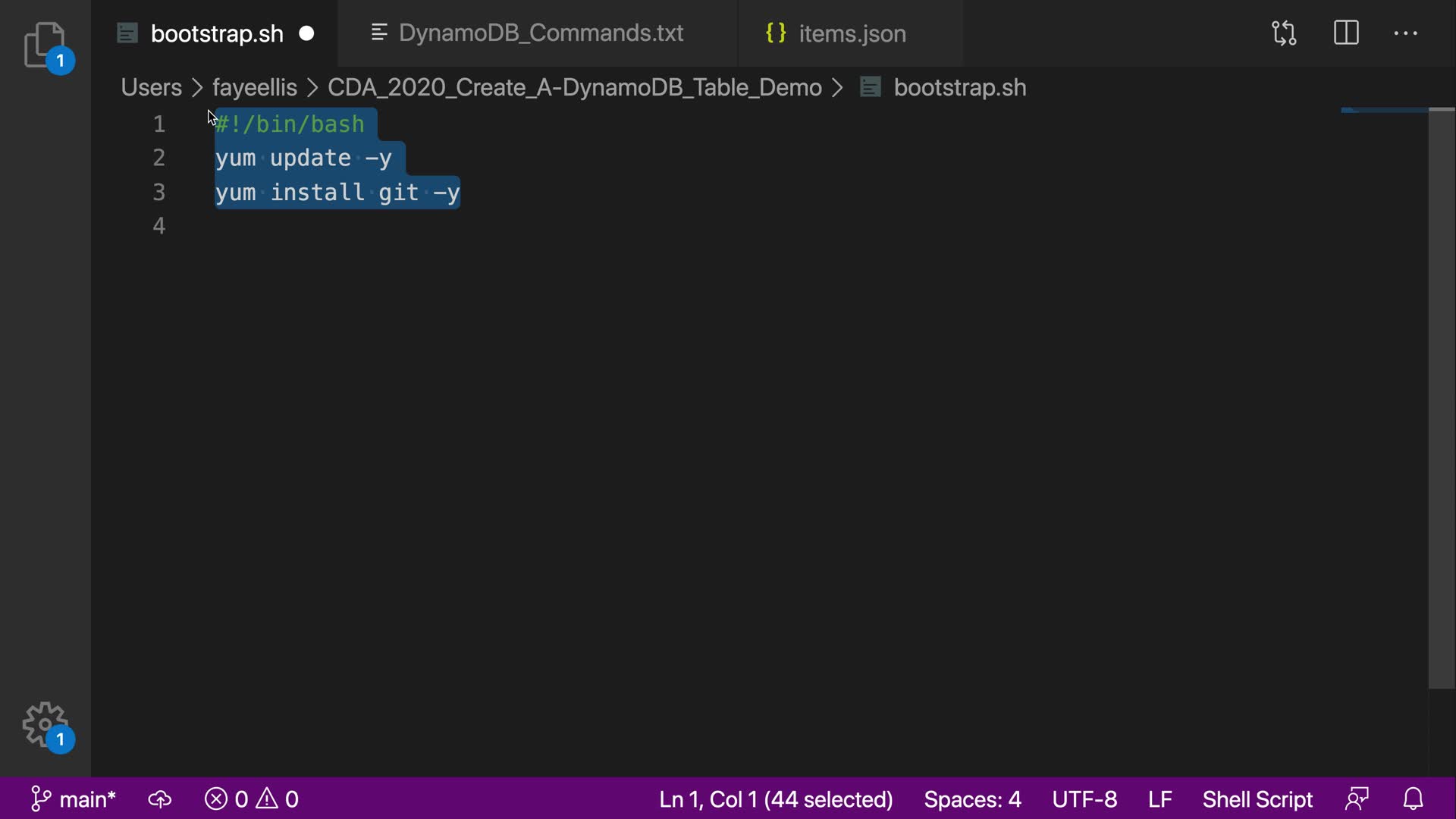Screen dimensions: 1456x819
Task: Click the Open Changes compare icon
Action: pos(1284,33)
